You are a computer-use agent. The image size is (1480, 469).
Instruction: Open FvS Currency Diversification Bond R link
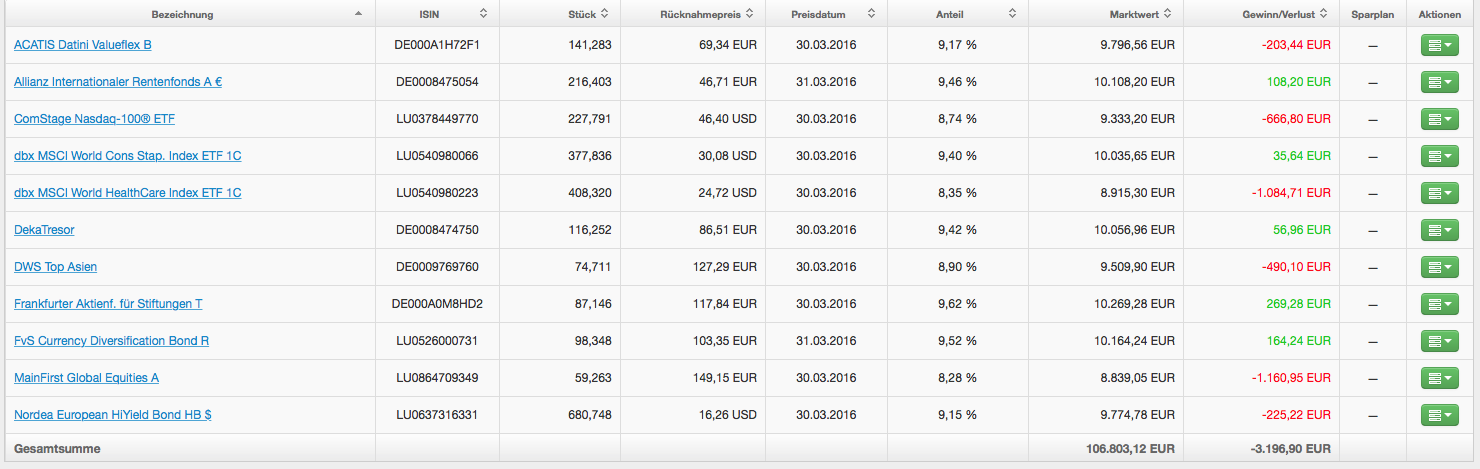point(111,341)
